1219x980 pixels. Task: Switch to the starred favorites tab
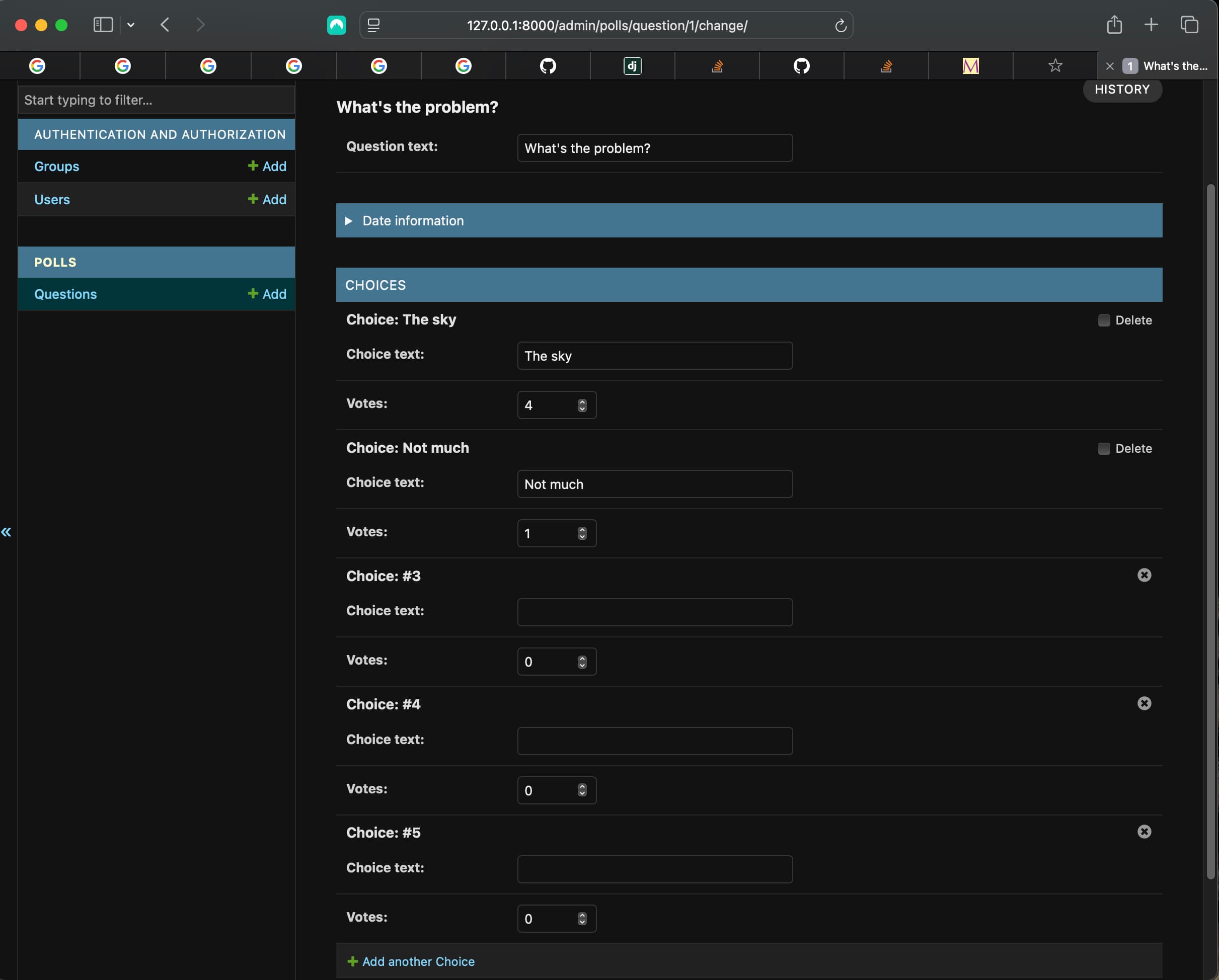coord(1055,66)
